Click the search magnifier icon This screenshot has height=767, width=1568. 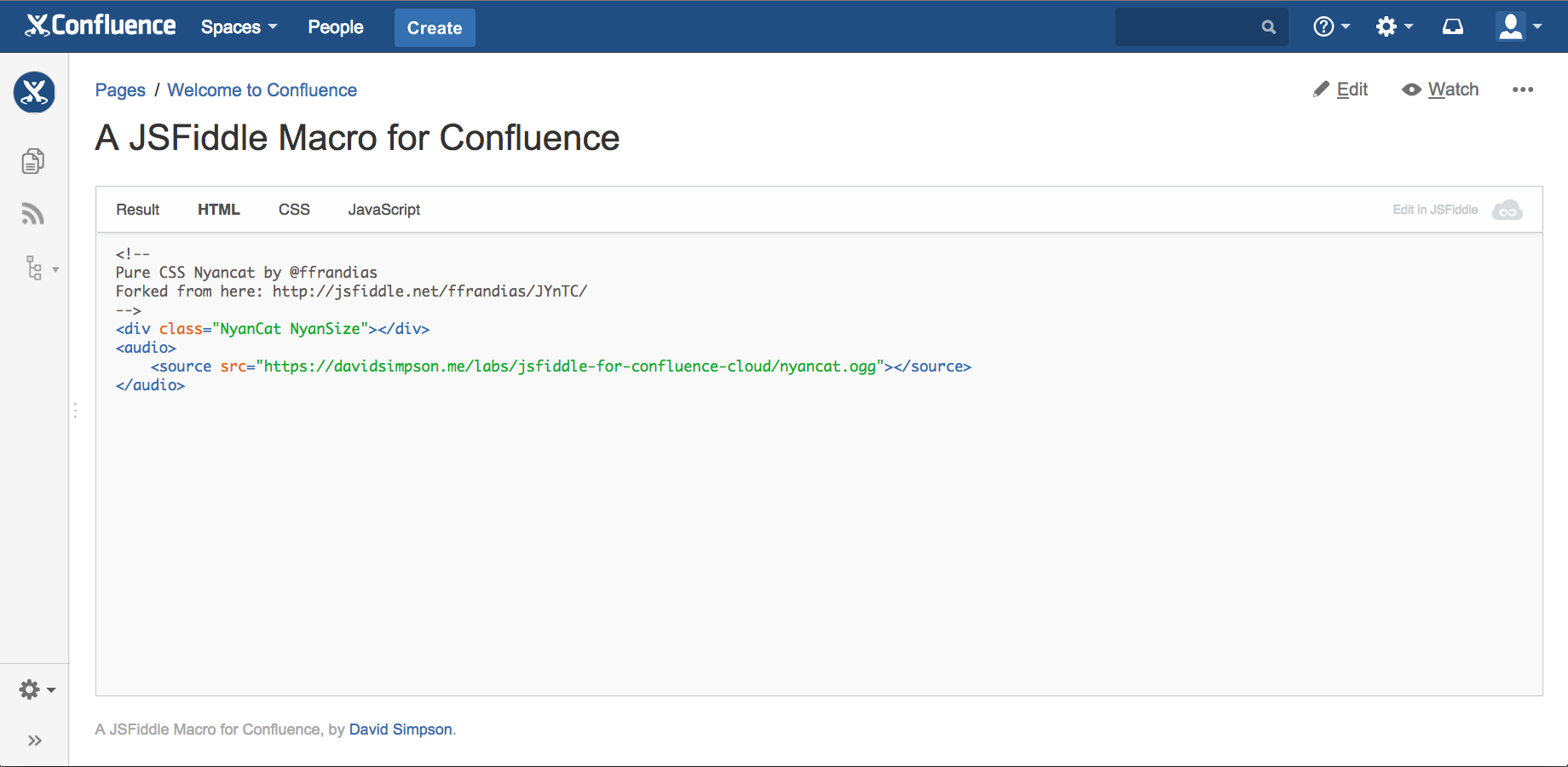click(1269, 27)
